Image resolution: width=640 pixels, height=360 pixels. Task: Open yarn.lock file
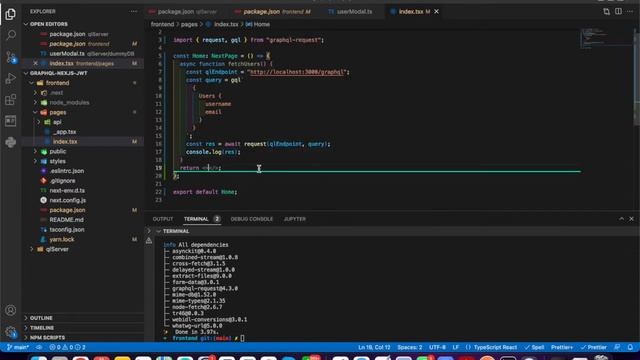point(62,240)
